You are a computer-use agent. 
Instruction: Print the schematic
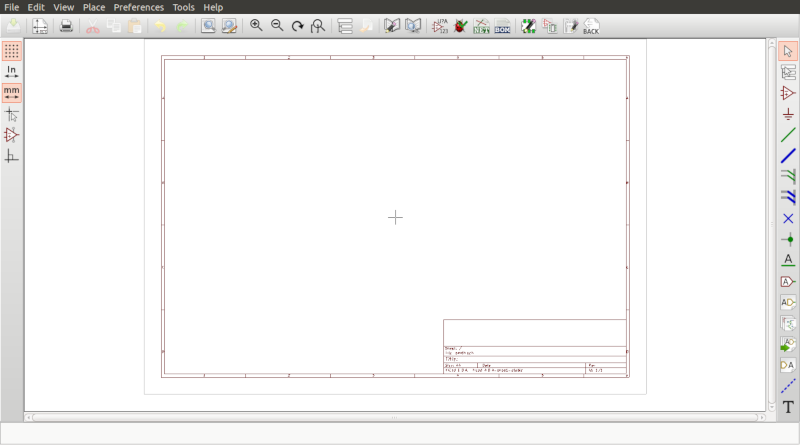click(x=66, y=26)
